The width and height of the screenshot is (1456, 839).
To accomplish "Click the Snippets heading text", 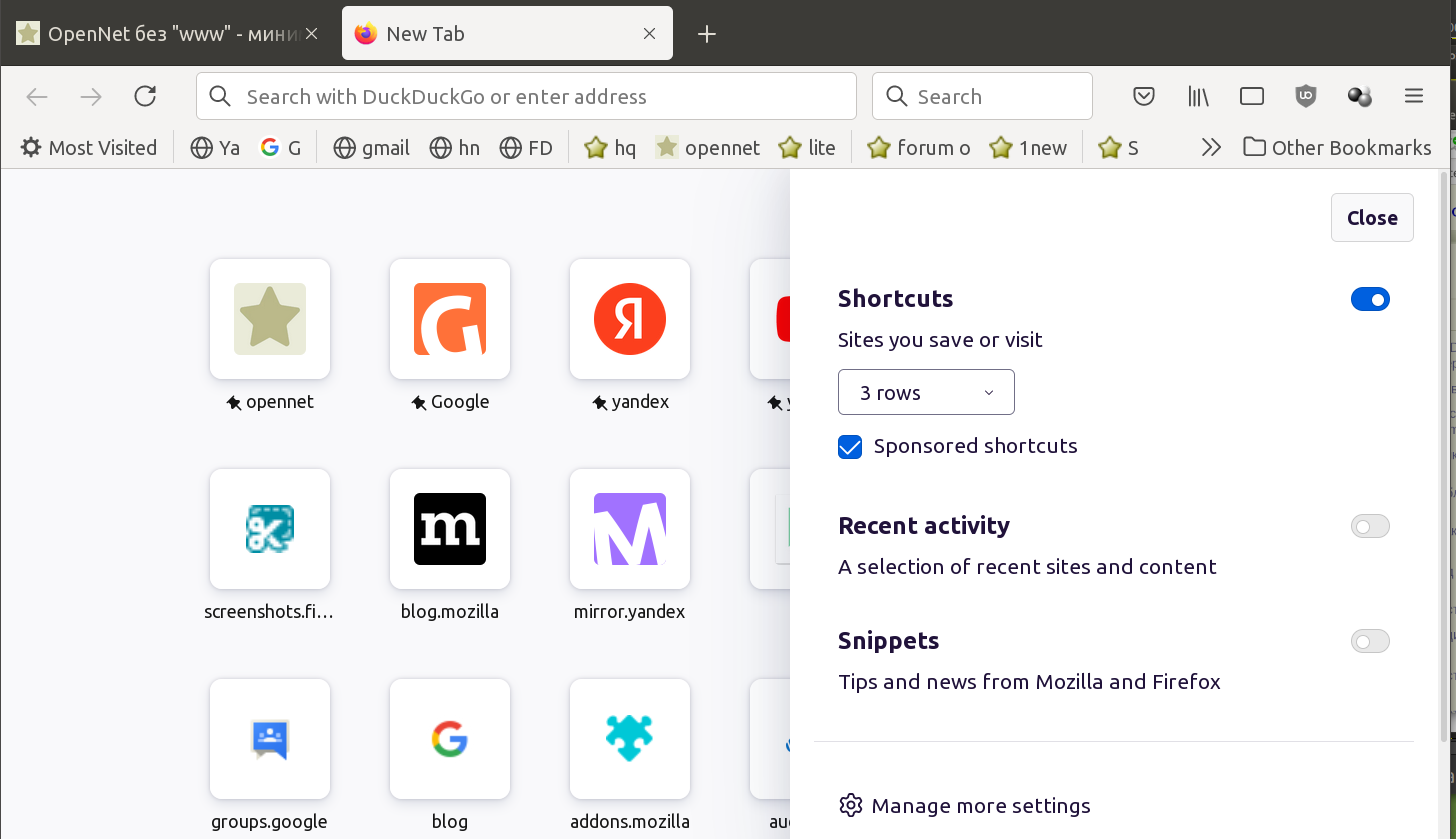I will 888,641.
